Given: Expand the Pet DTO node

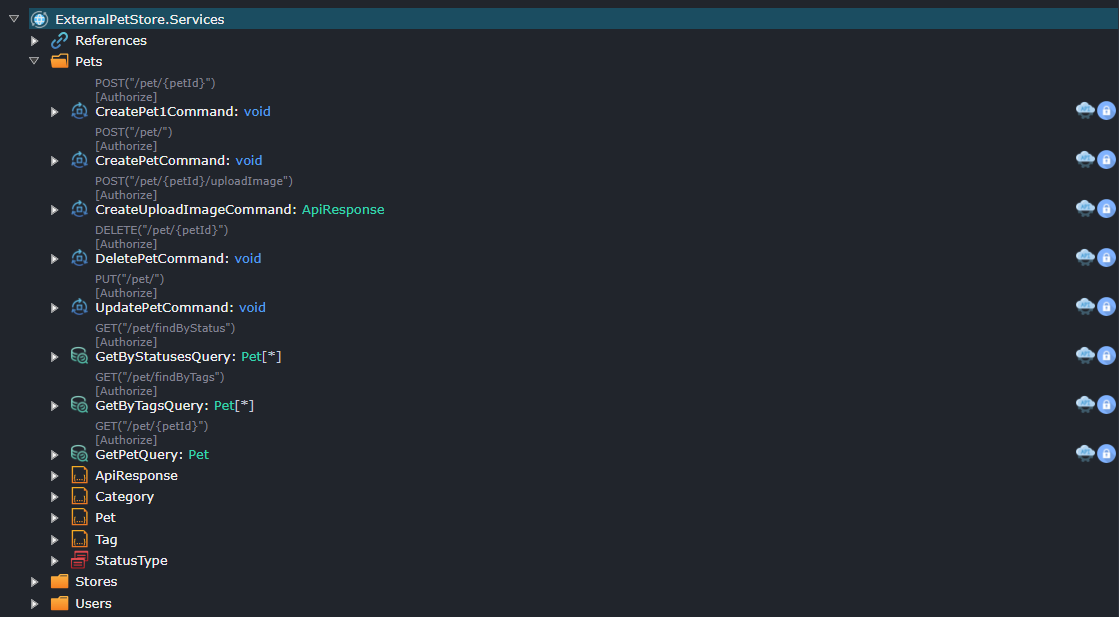Looking at the screenshot, I should [x=54, y=518].
